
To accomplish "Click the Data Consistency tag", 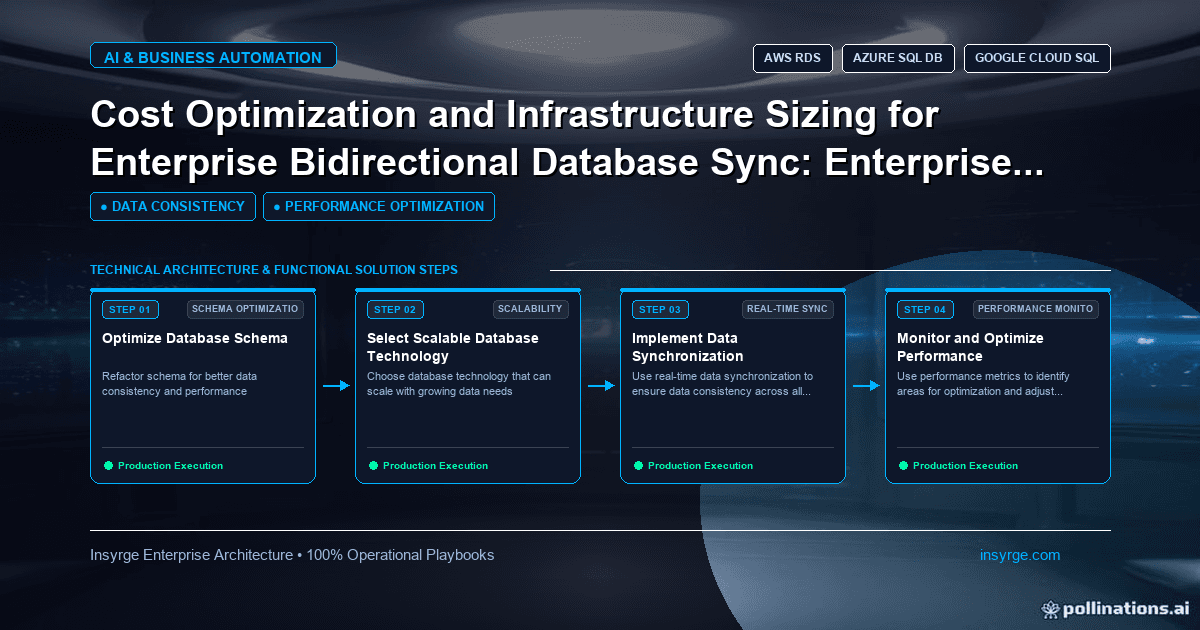I will pyautogui.click(x=173, y=206).
